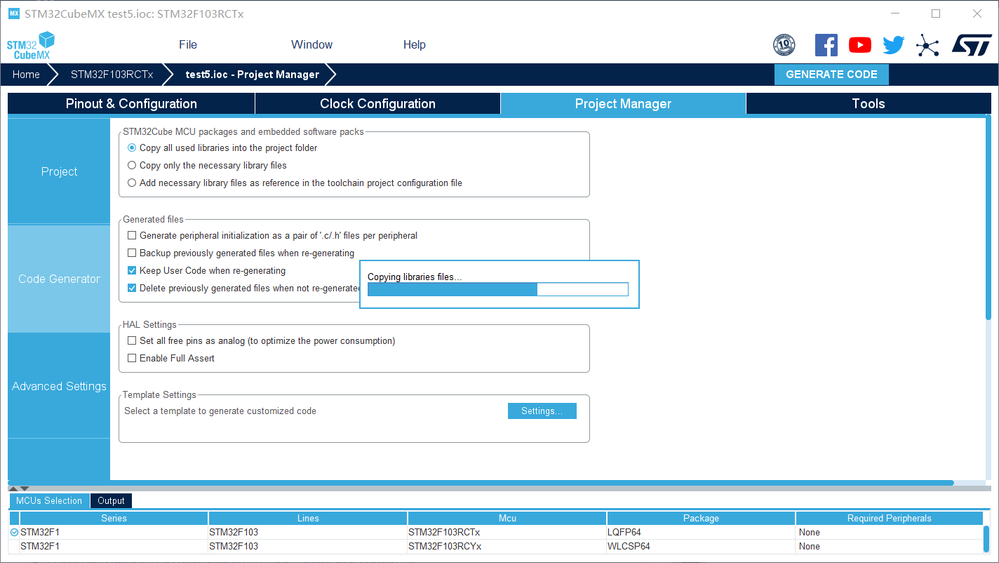
Task: Click the WLCSP64 package cell
Action: 701,546
